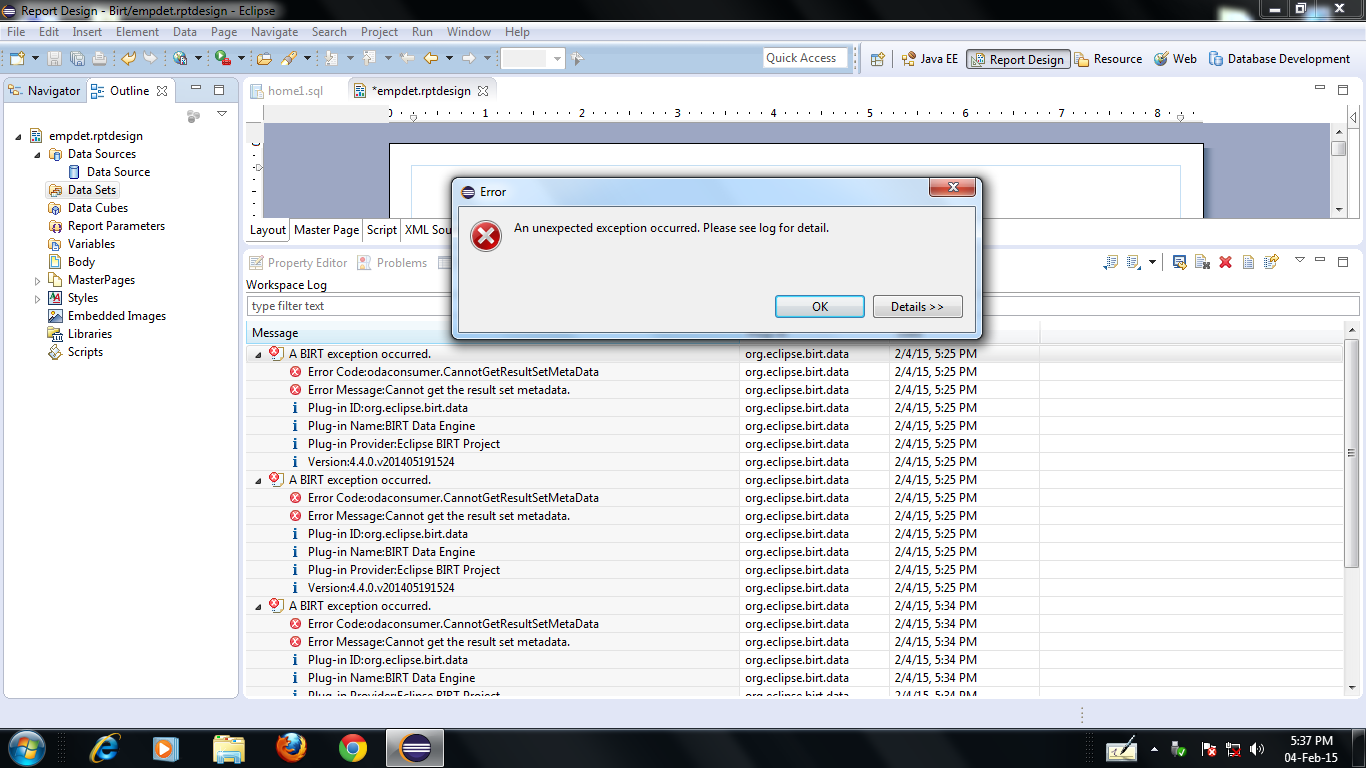The width and height of the screenshot is (1366, 768).
Task: Open Windows Explorer from the taskbar
Action: click(228, 748)
